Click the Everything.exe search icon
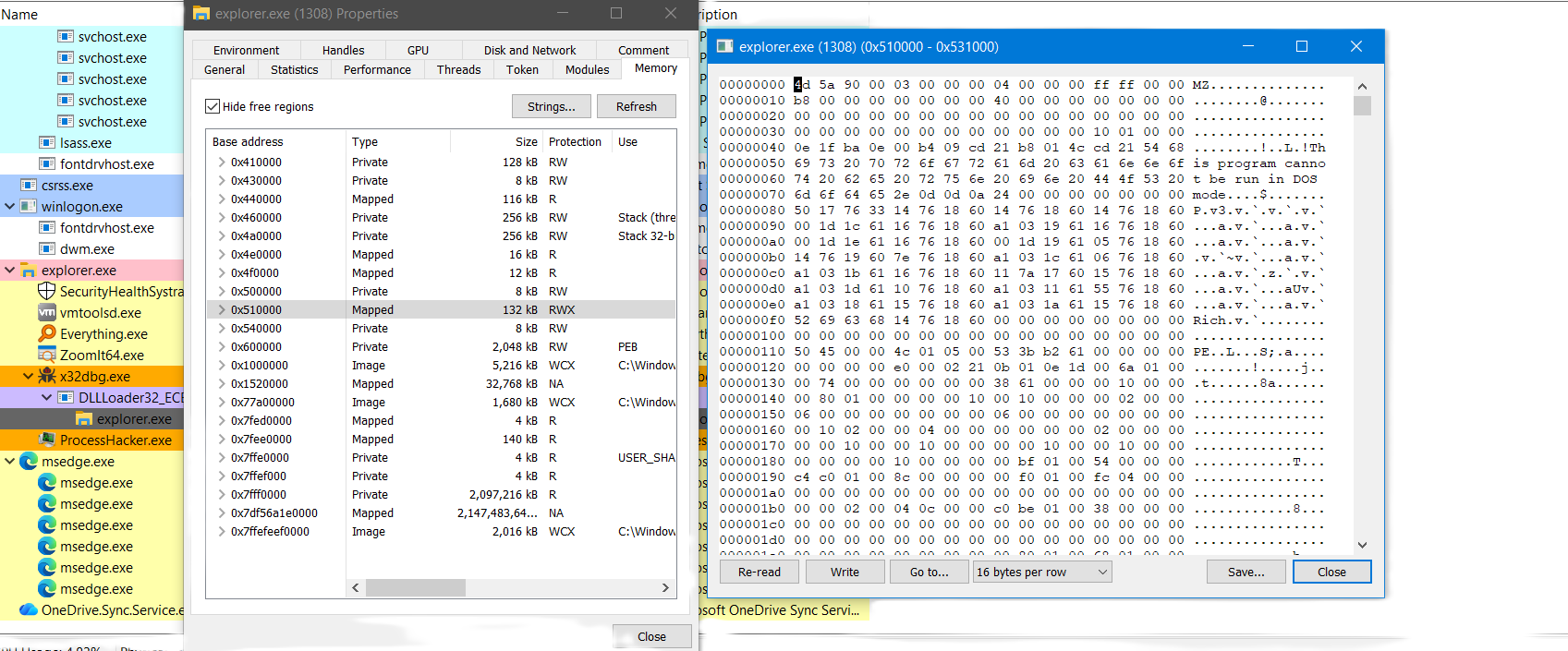Image resolution: width=1568 pixels, height=651 pixels. 46,333
